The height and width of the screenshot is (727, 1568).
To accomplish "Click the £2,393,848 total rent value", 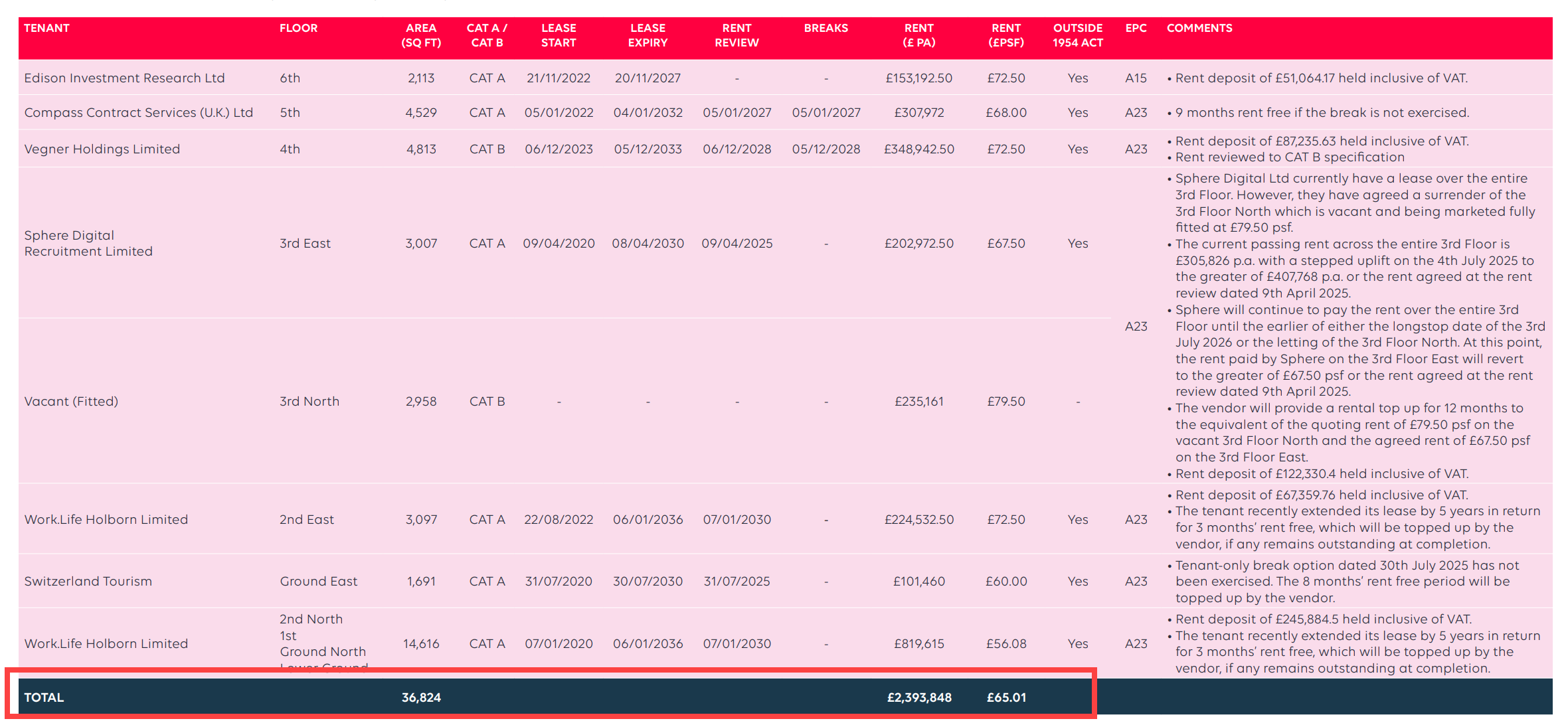I will point(919,697).
